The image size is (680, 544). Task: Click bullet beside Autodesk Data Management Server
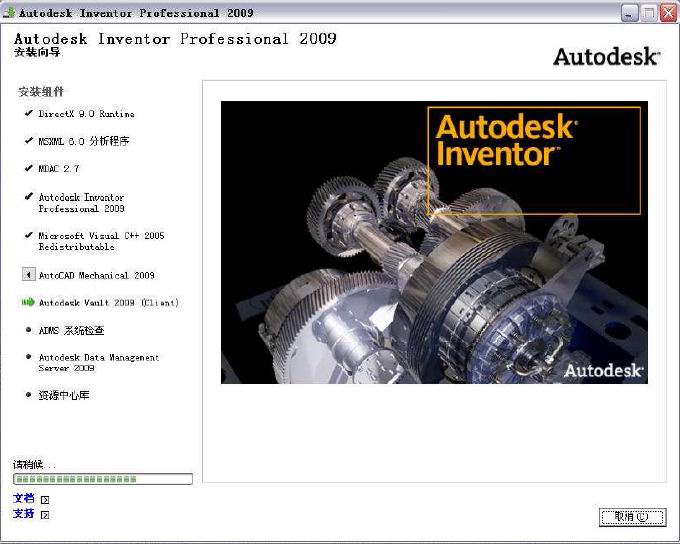[x=29, y=357]
